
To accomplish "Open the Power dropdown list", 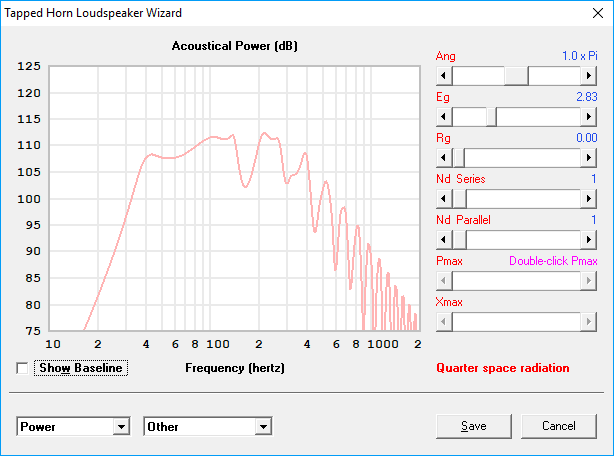I will pyautogui.click(x=121, y=427).
